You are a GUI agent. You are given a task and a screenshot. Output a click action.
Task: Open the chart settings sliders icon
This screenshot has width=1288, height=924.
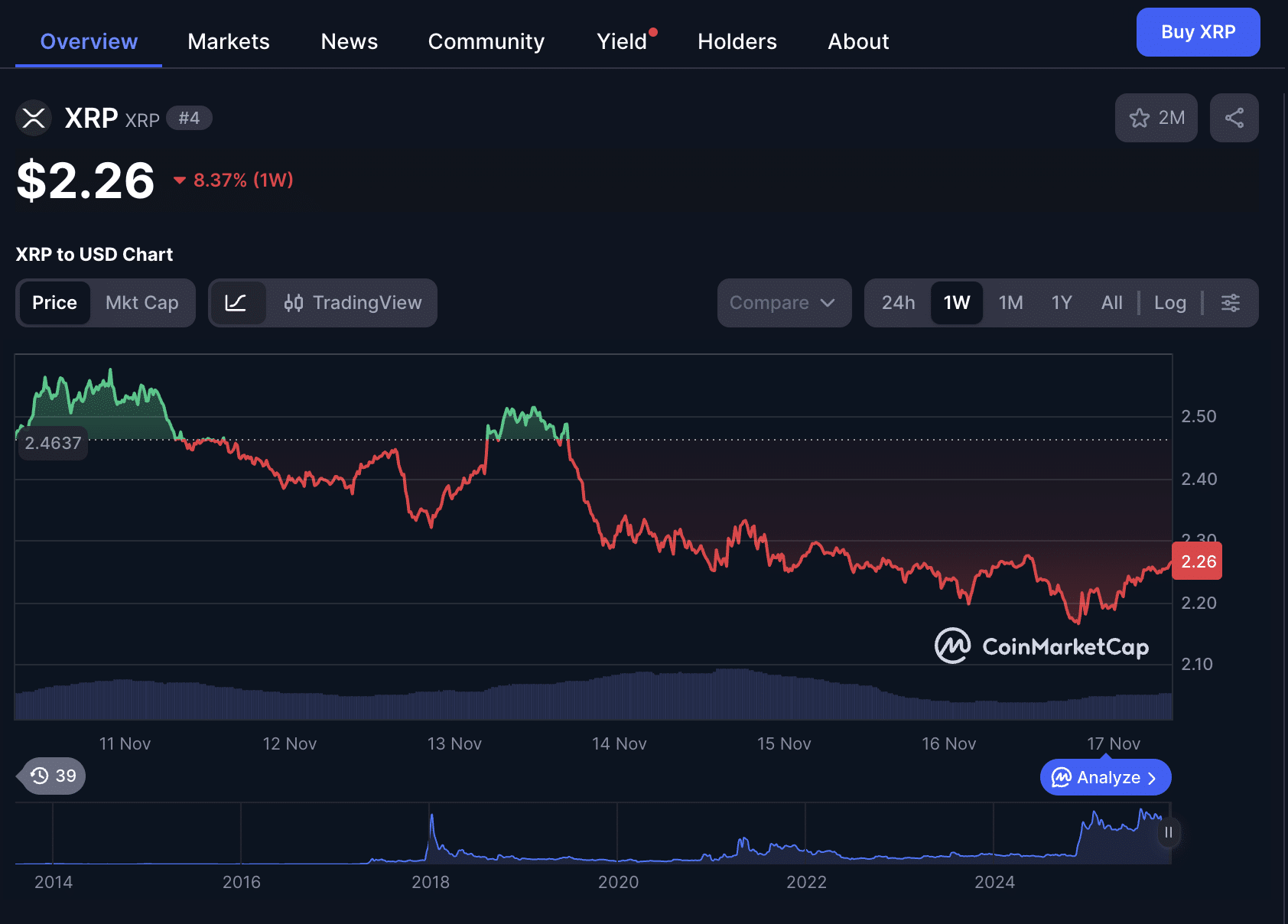(x=1230, y=303)
